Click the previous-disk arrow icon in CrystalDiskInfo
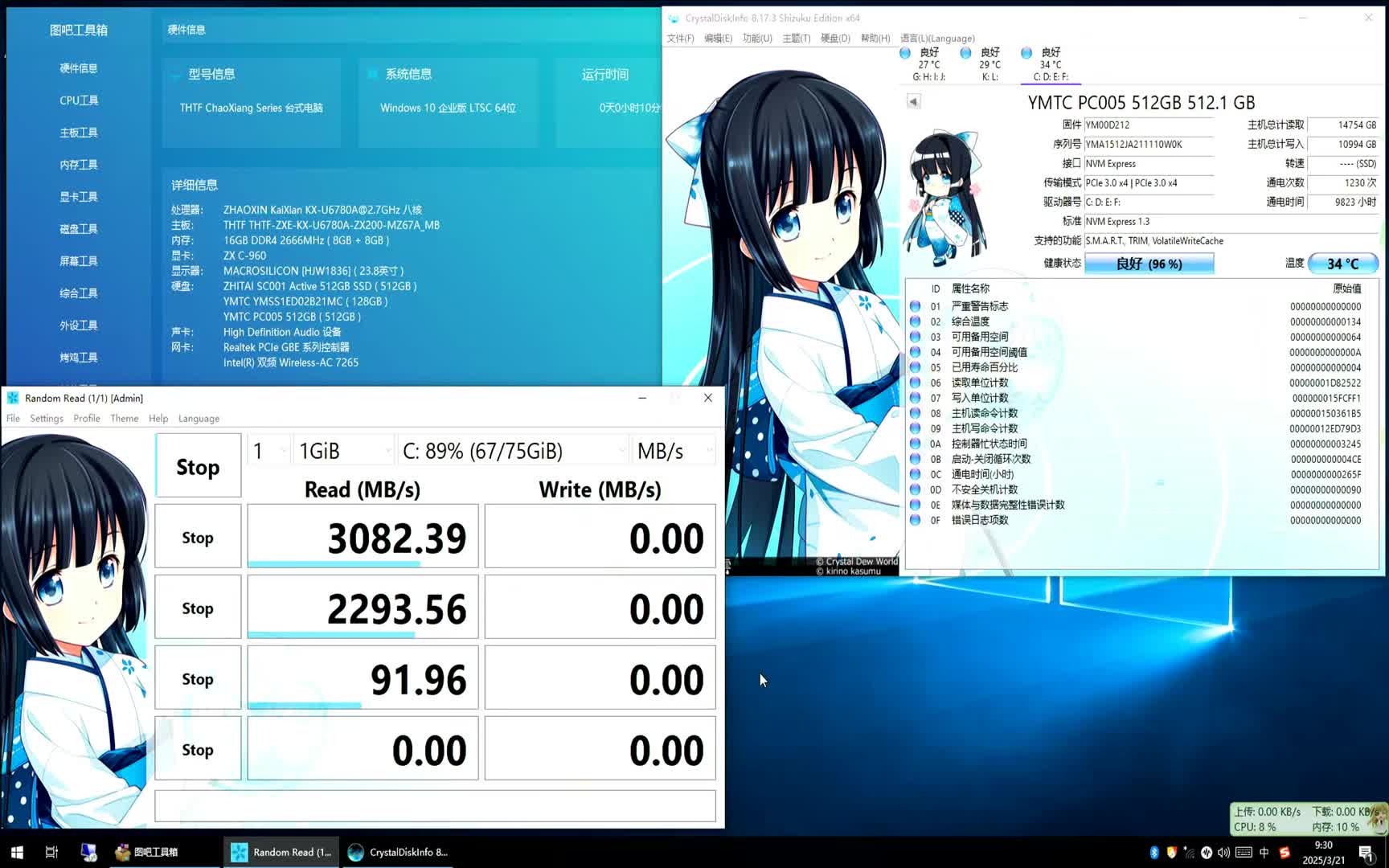This screenshot has height=868, width=1389. 913,101
